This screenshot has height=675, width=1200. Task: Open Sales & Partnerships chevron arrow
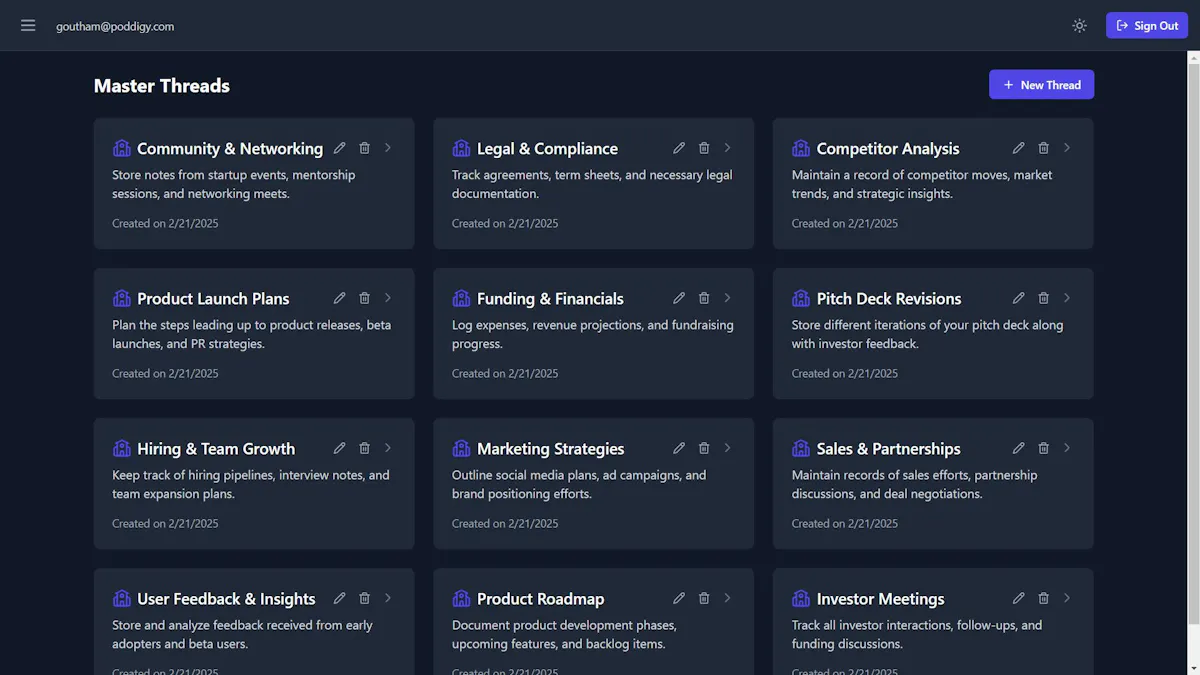[1067, 448]
